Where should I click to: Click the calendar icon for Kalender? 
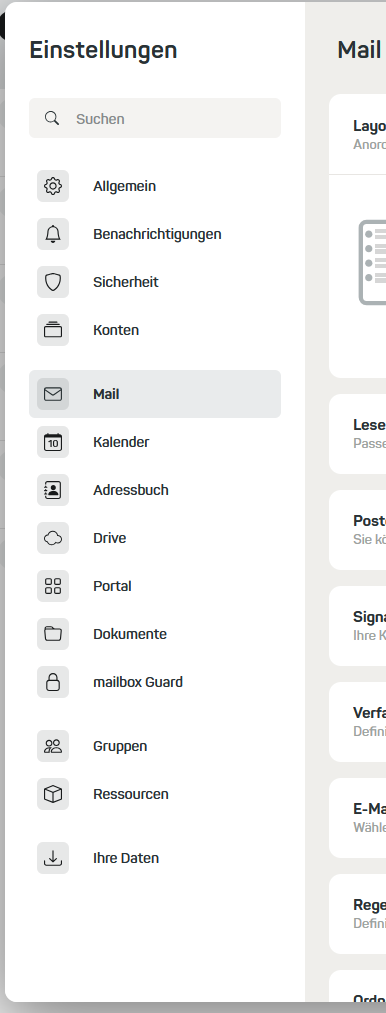pos(53,442)
